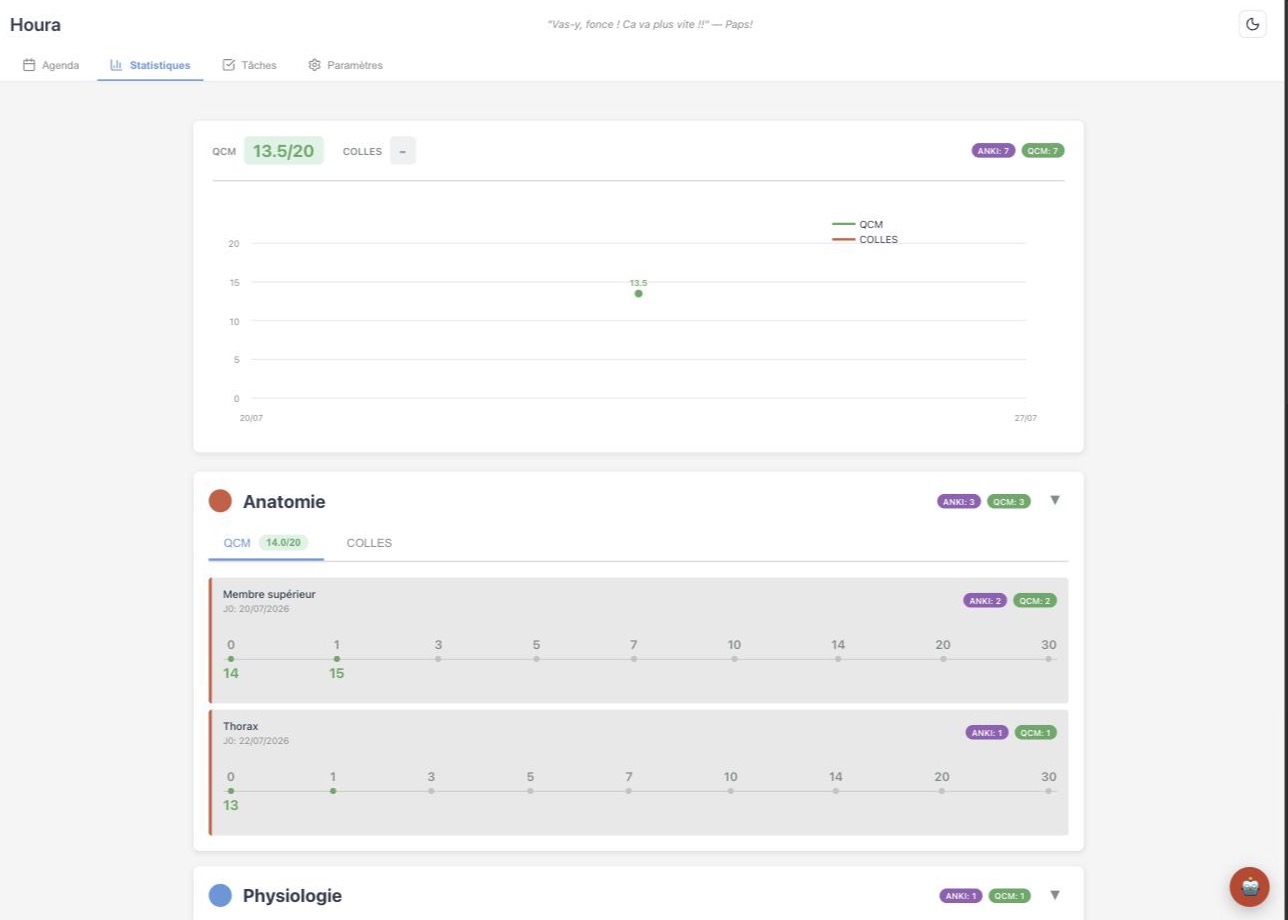Click the Houra app title
The width and height of the screenshot is (1288, 920).
pos(35,25)
